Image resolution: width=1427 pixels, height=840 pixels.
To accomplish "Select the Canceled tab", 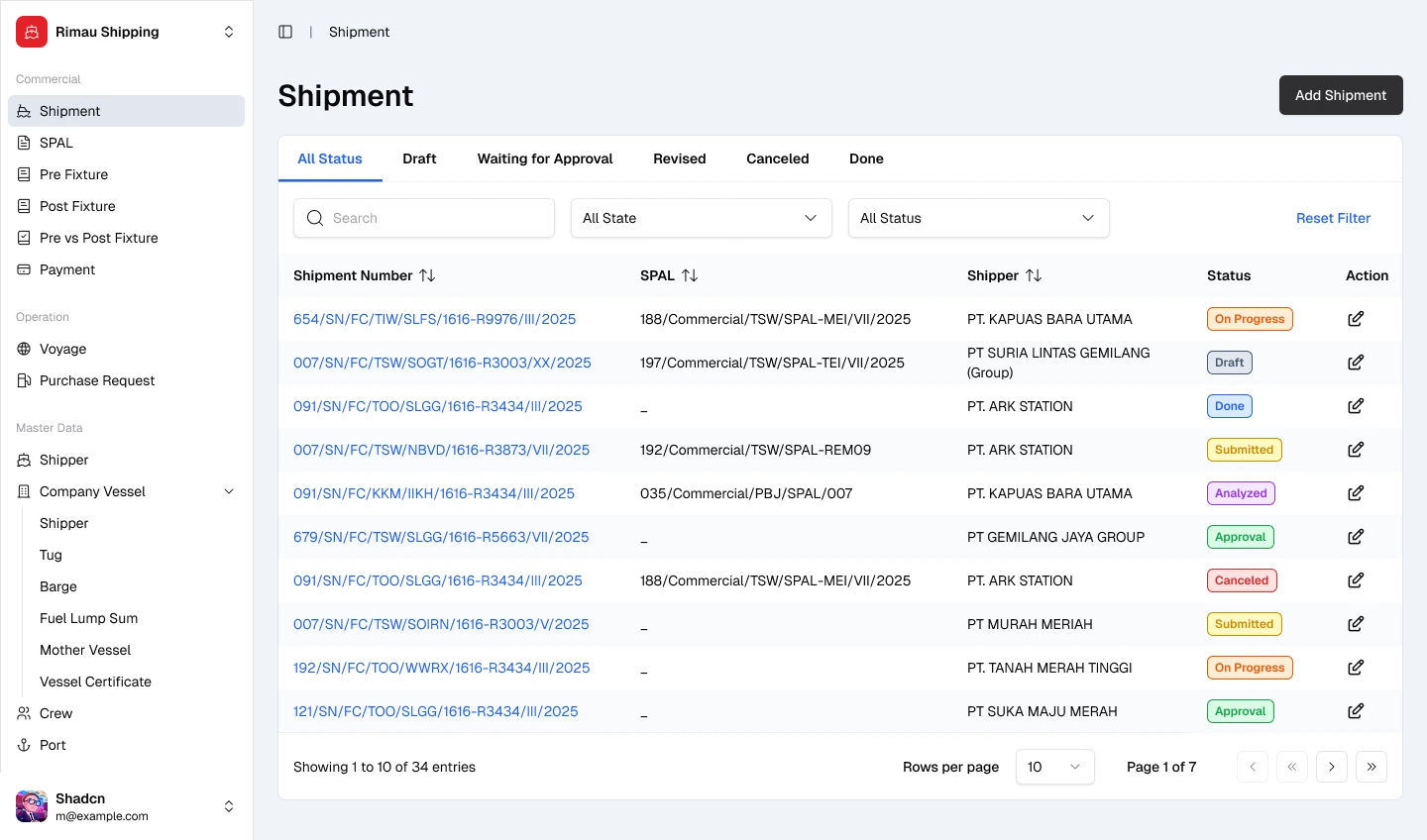I will [777, 158].
